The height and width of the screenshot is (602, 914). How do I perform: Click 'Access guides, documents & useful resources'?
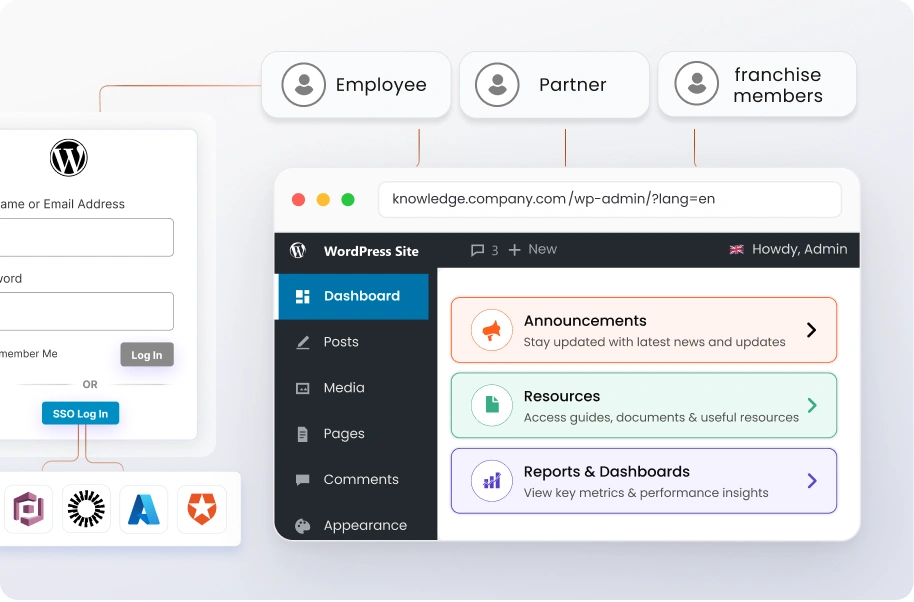pyautogui.click(x=661, y=417)
